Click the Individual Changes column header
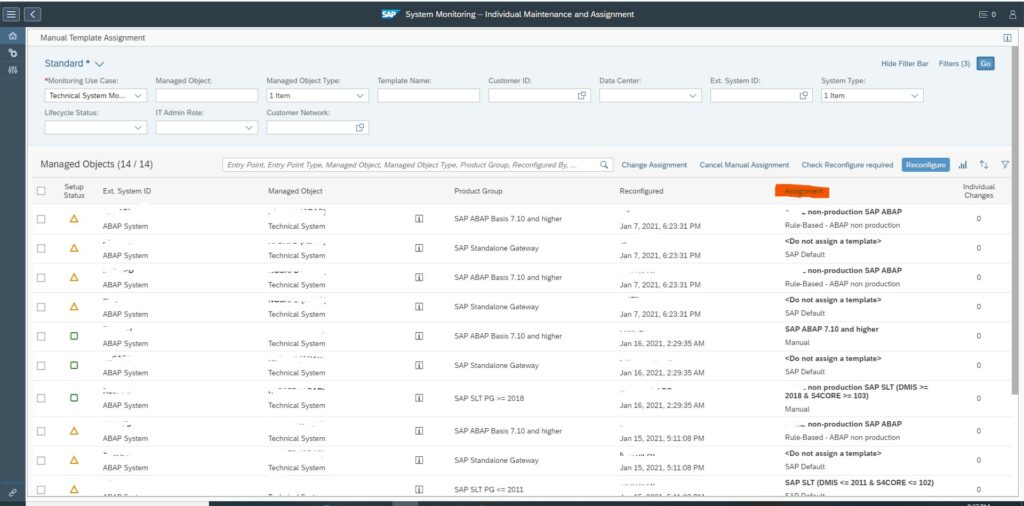1024x506 pixels. 978,191
